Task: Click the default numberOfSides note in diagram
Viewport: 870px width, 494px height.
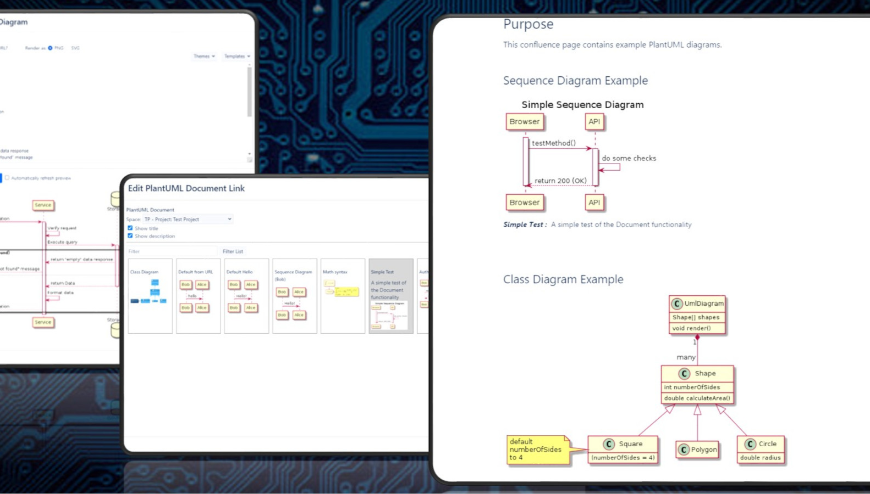Action: (535, 449)
